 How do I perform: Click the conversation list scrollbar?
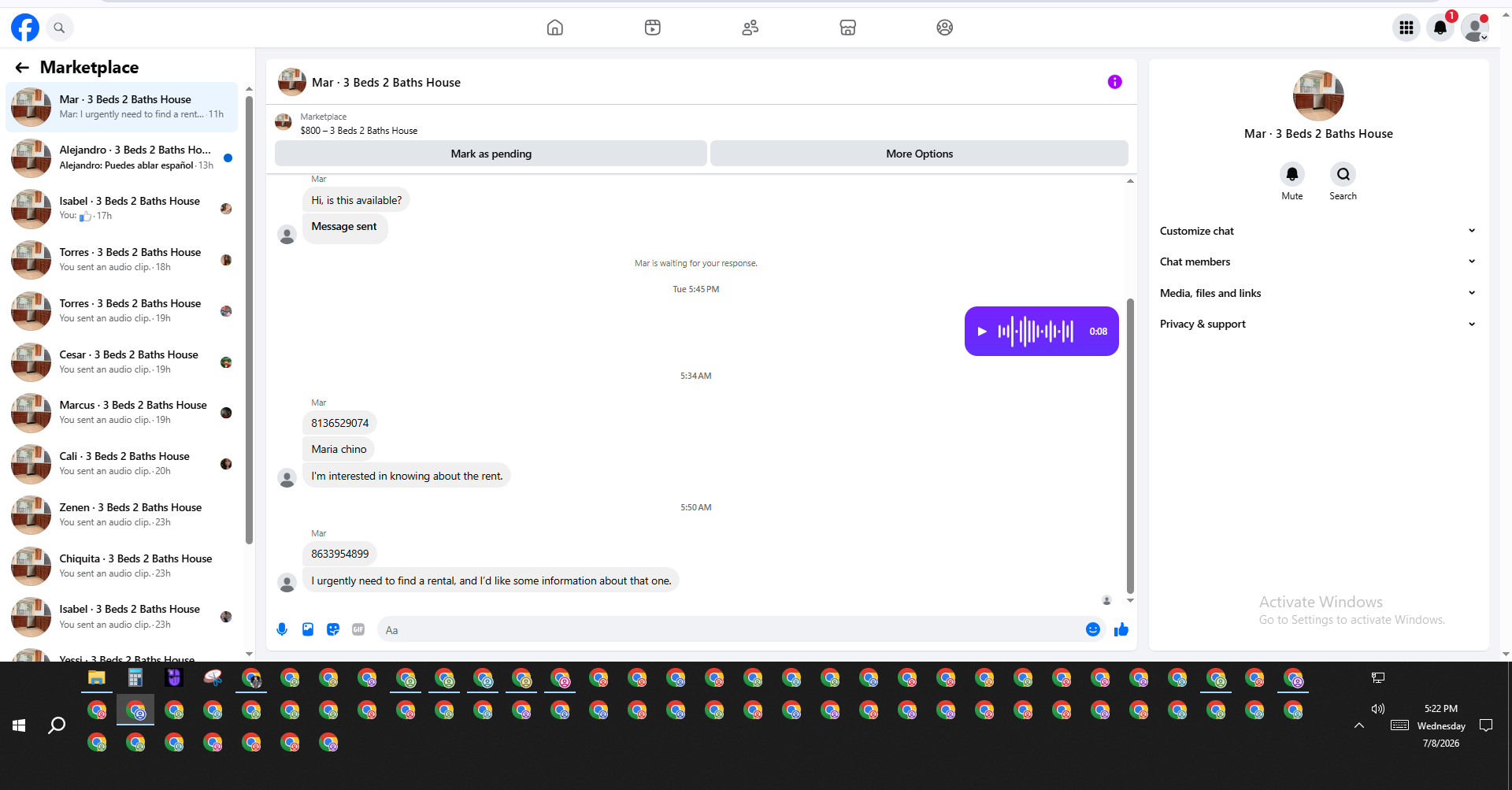click(249, 319)
